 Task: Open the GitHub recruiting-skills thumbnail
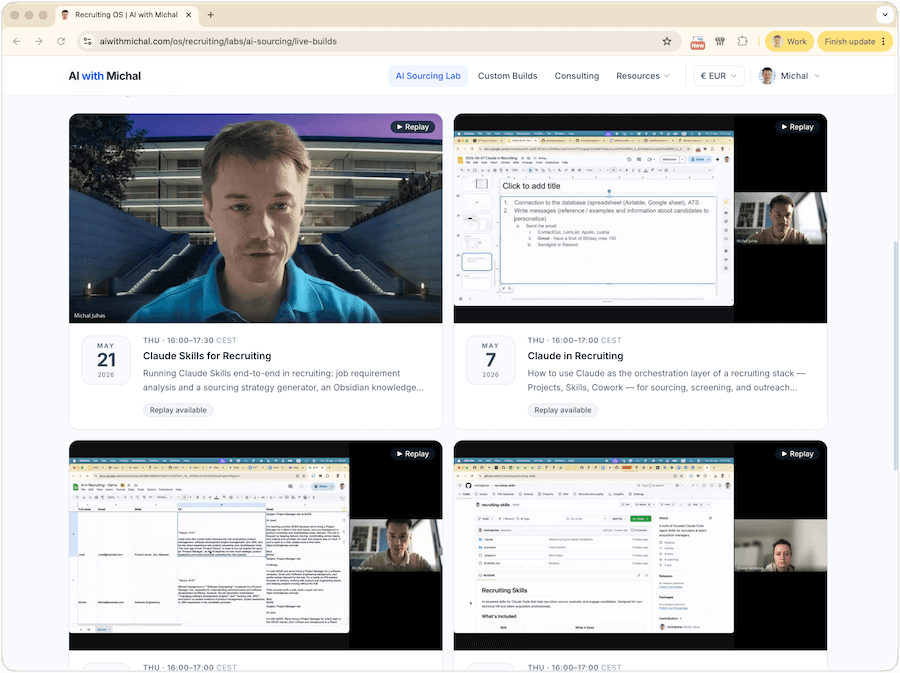[640, 545]
